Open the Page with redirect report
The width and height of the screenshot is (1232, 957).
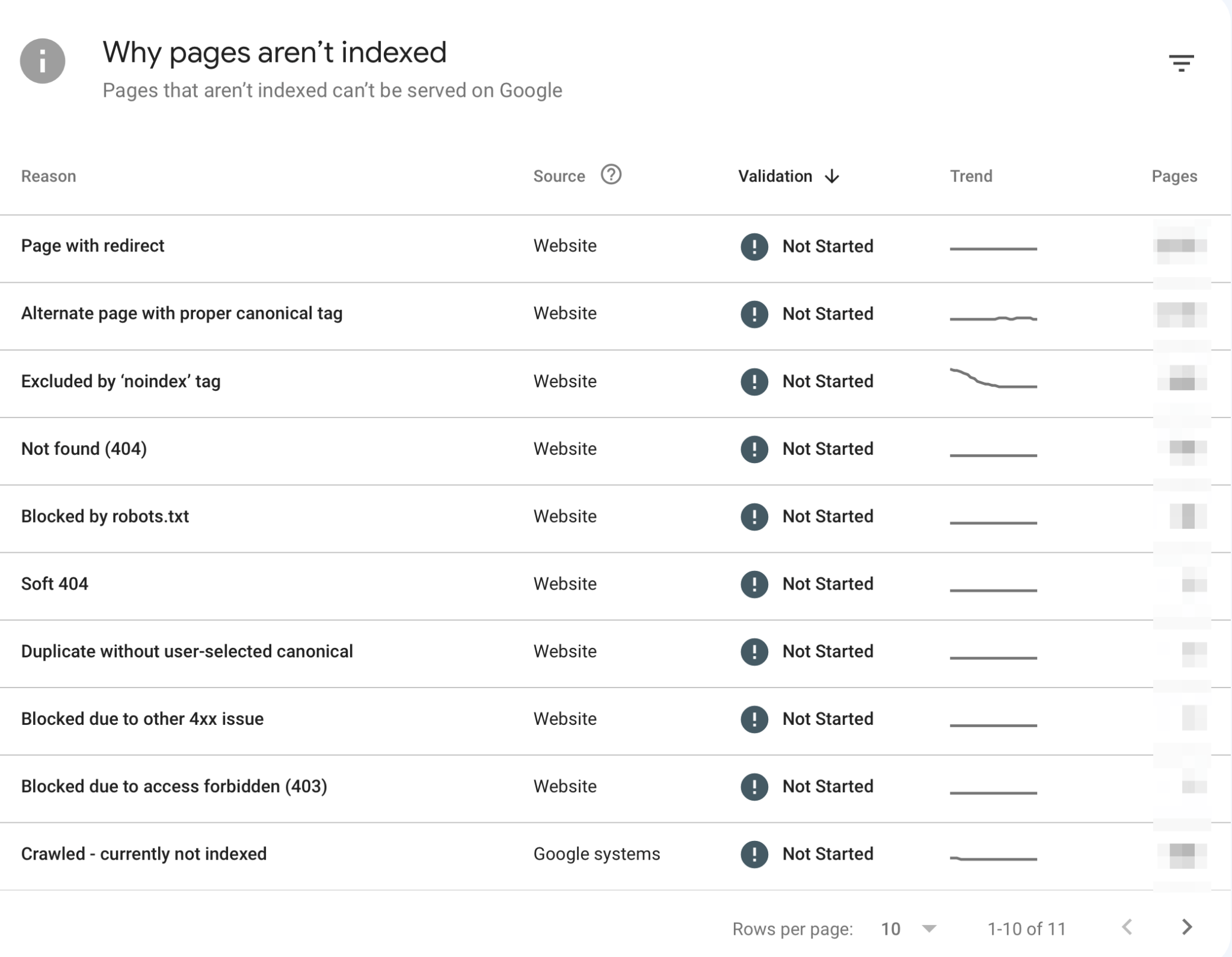click(93, 246)
